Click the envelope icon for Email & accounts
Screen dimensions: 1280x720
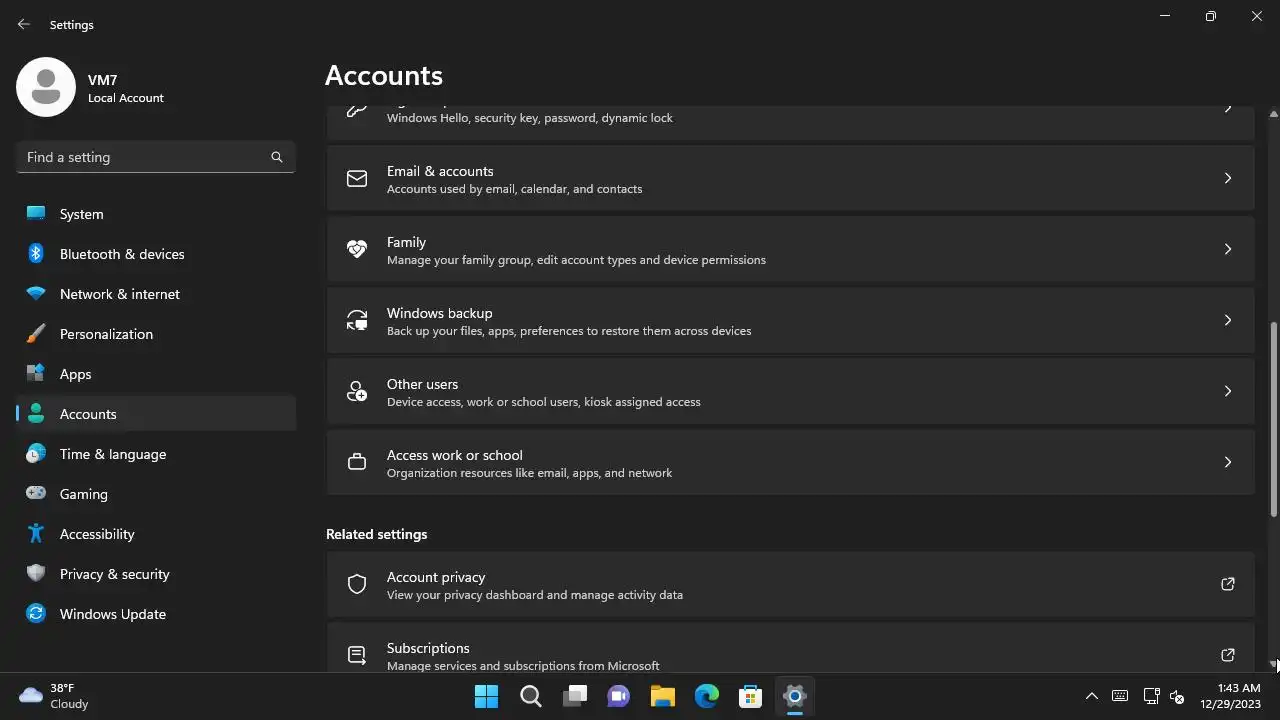357,178
